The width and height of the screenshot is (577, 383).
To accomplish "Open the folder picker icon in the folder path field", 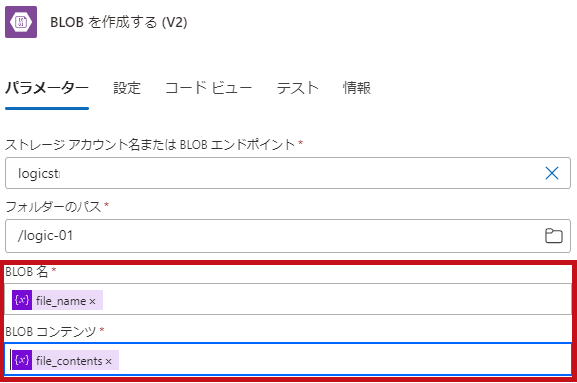I will (x=553, y=236).
